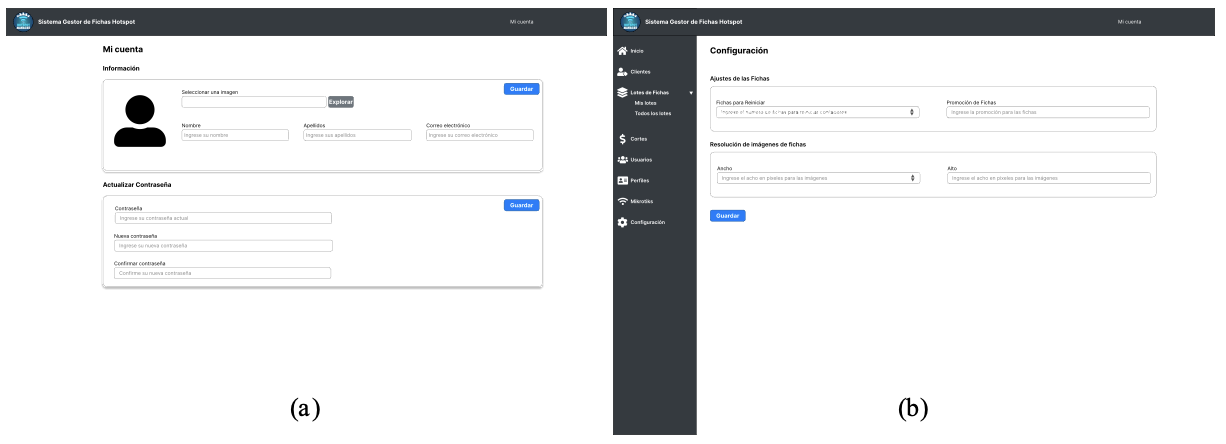This screenshot has height=444, width=1226.
Task: Collapse the Lotes de Fichas arrow
Action: coord(690,92)
